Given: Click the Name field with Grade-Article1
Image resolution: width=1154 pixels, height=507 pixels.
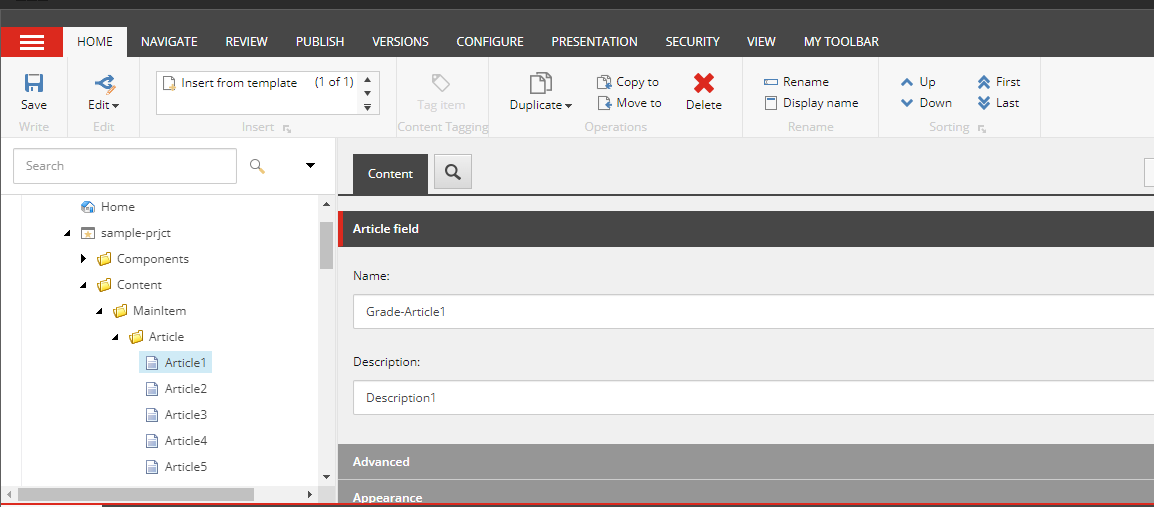Looking at the screenshot, I should tap(754, 312).
